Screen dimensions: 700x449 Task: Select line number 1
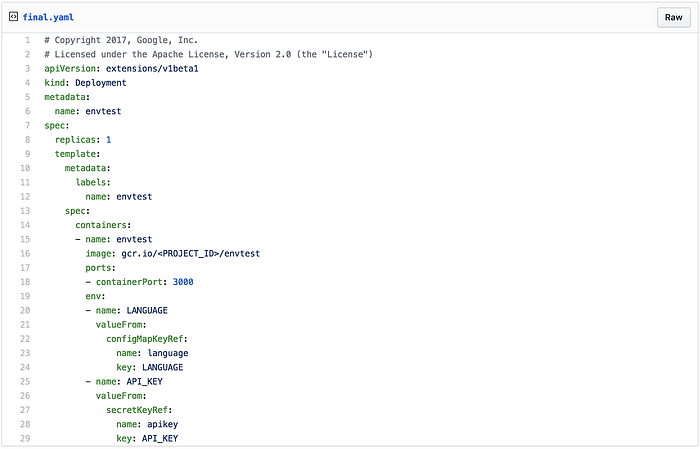(28, 40)
